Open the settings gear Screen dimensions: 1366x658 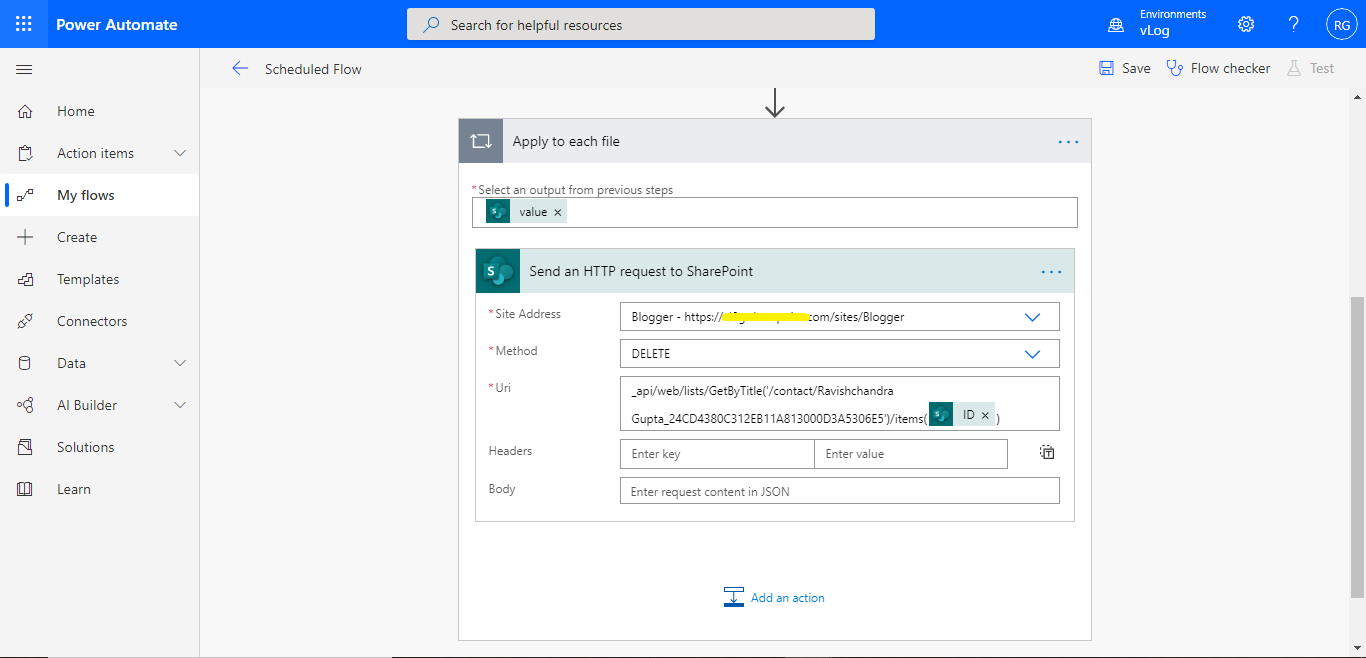(x=1245, y=23)
